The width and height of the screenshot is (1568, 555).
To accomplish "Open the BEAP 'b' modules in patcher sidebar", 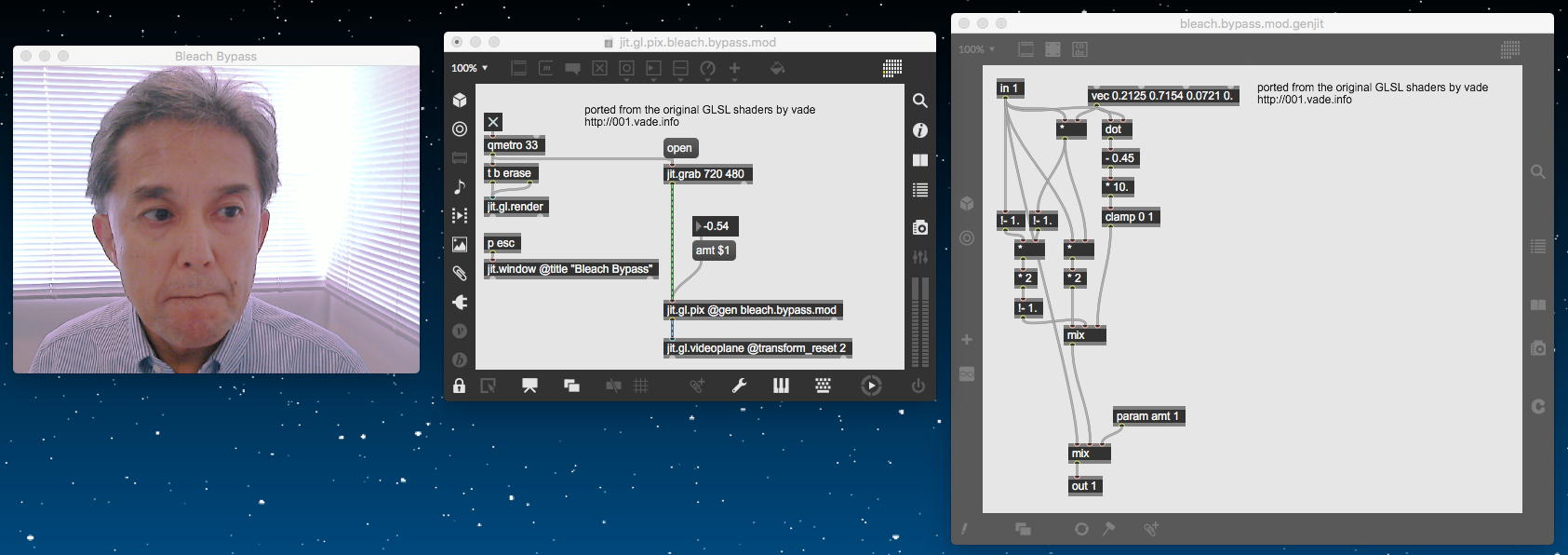I will (460, 359).
